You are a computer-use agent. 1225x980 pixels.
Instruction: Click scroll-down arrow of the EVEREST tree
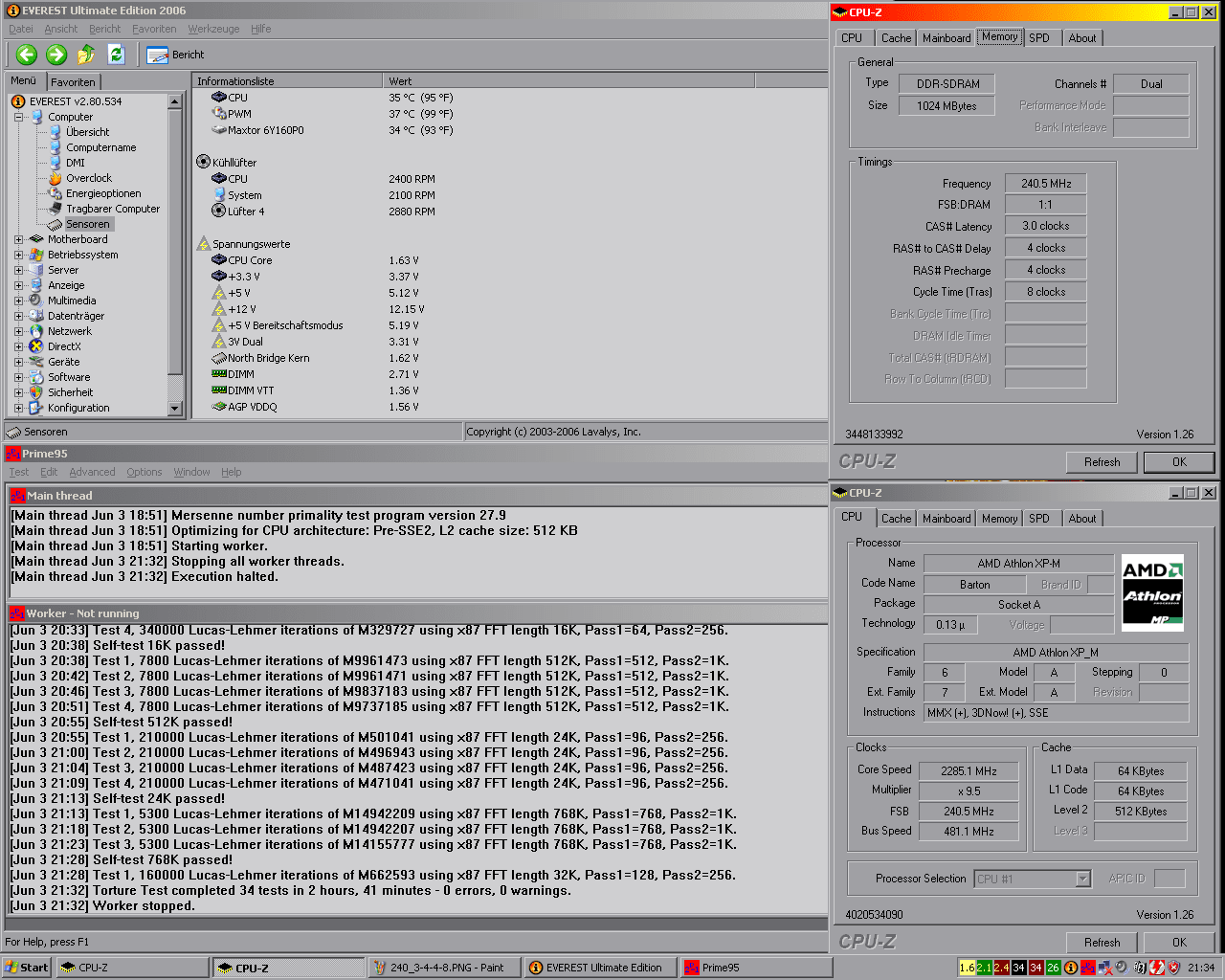174,409
